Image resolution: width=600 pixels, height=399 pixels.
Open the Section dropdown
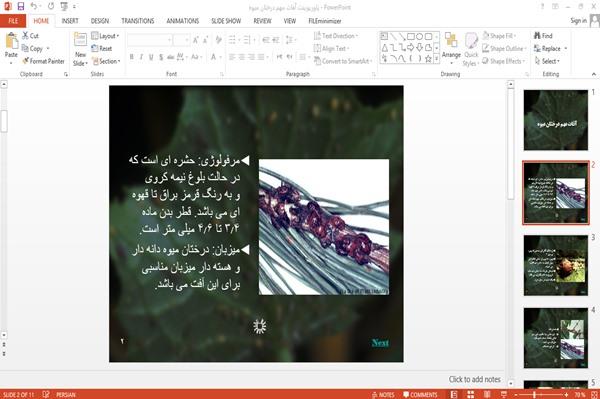tap(106, 61)
